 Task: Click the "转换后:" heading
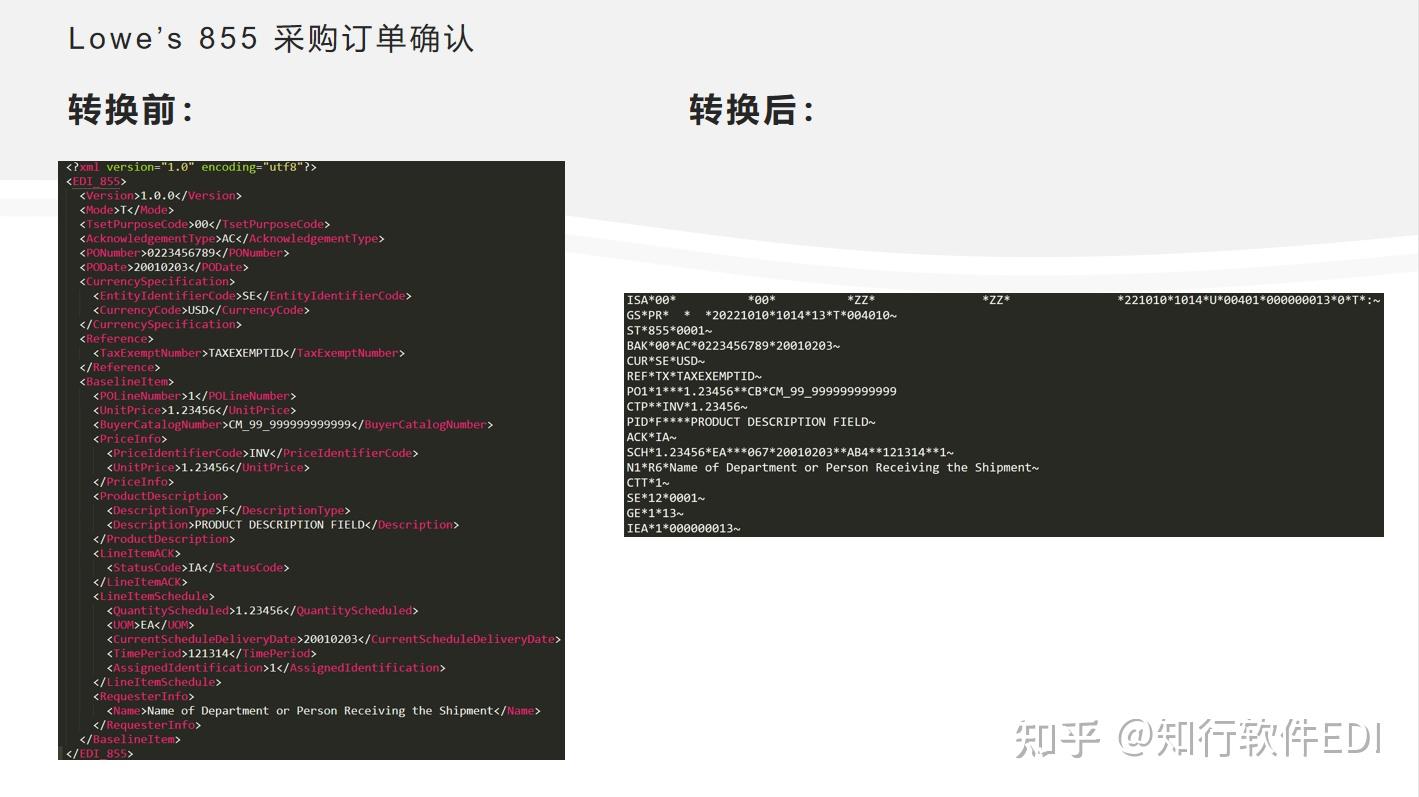(x=752, y=110)
